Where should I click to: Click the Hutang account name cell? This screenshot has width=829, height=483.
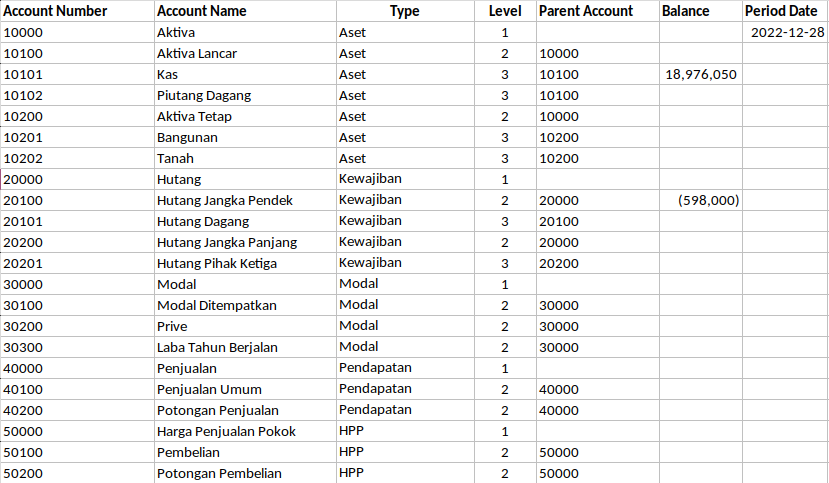tap(245, 179)
